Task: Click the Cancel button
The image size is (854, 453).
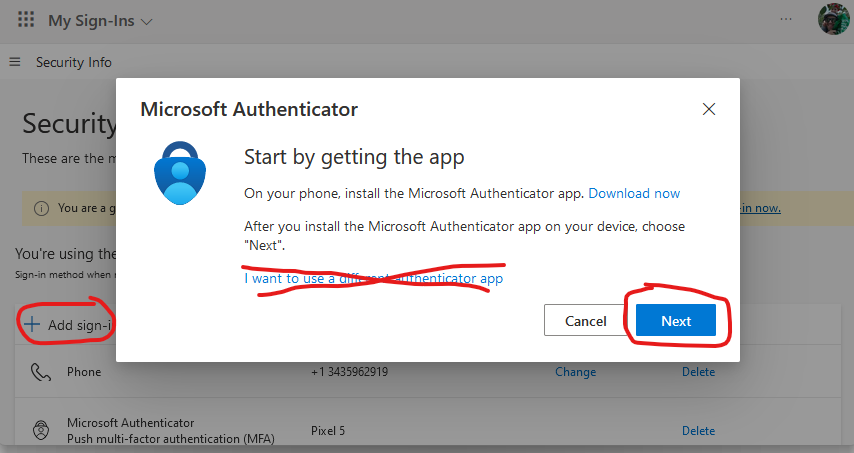Action: pos(585,321)
